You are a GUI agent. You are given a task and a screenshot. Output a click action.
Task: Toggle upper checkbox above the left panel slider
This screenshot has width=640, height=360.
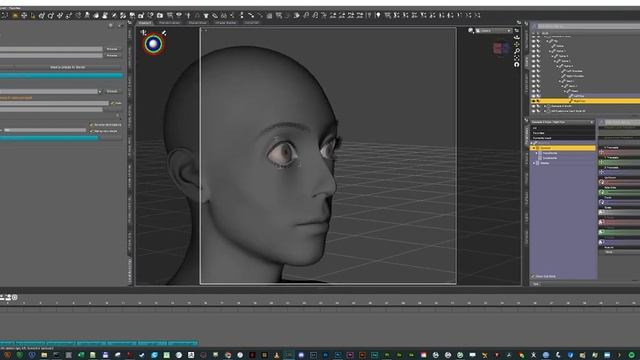(91, 125)
